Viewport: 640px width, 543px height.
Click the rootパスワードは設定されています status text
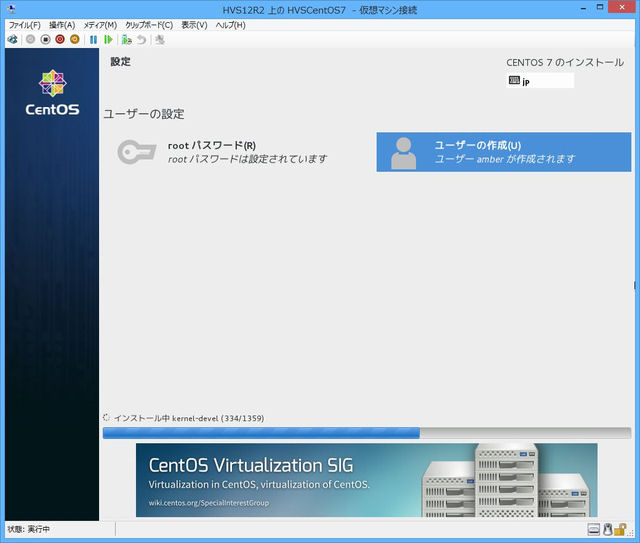[x=247, y=159]
